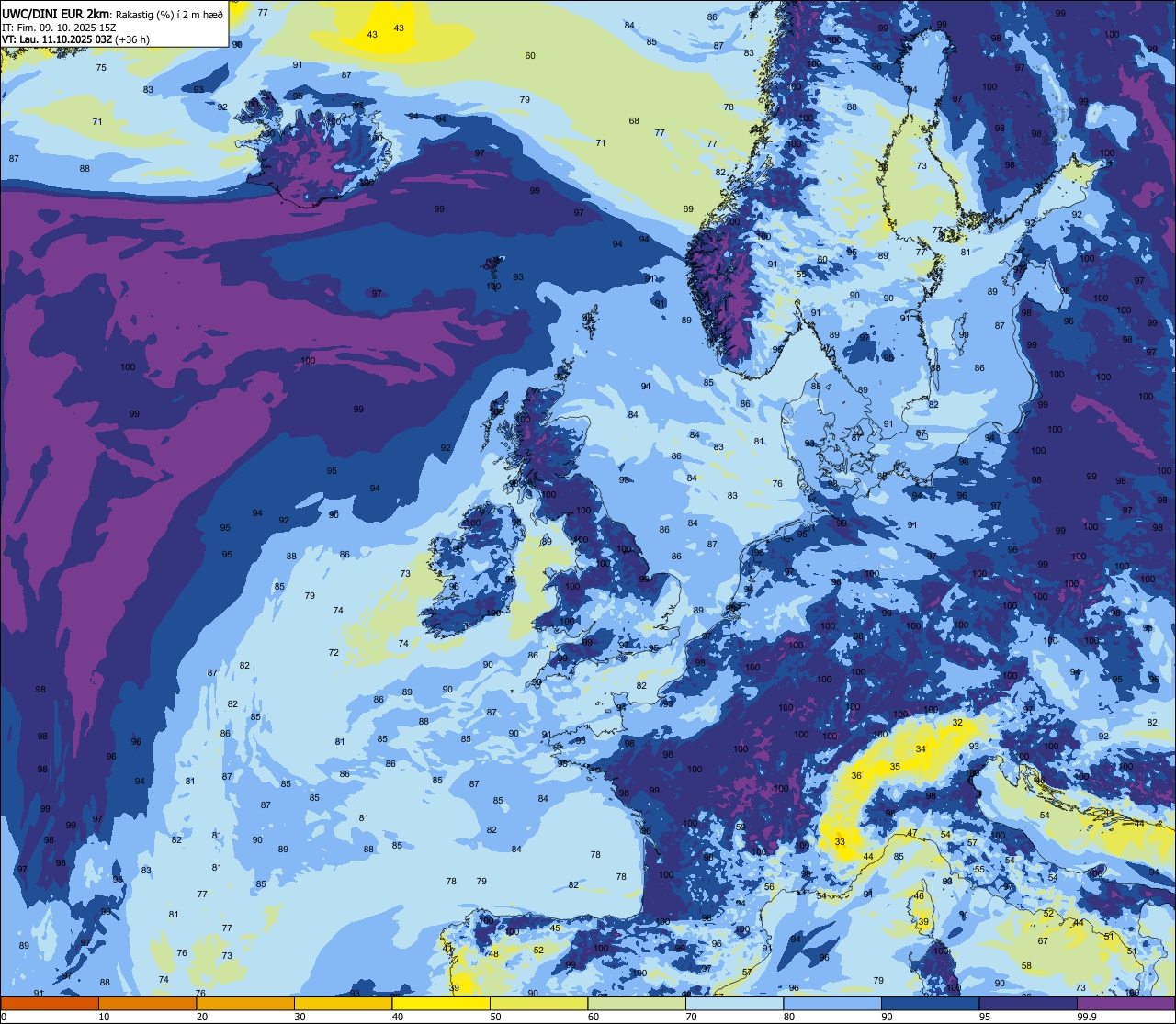Pick the 10–20 orange legend swatch
The width and height of the screenshot is (1176, 1024).
pos(147,1003)
